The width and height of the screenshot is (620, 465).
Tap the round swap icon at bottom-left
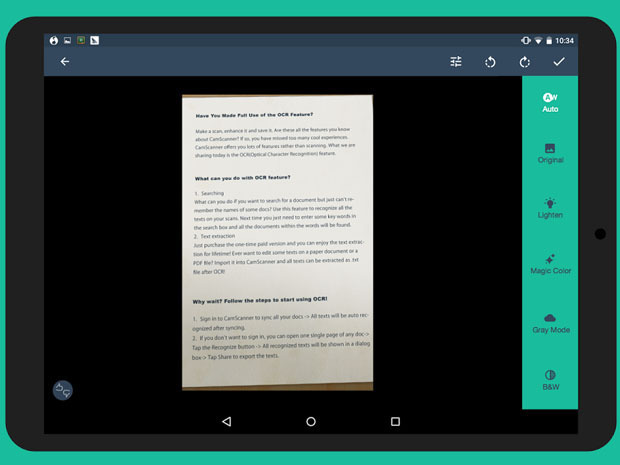[63, 390]
